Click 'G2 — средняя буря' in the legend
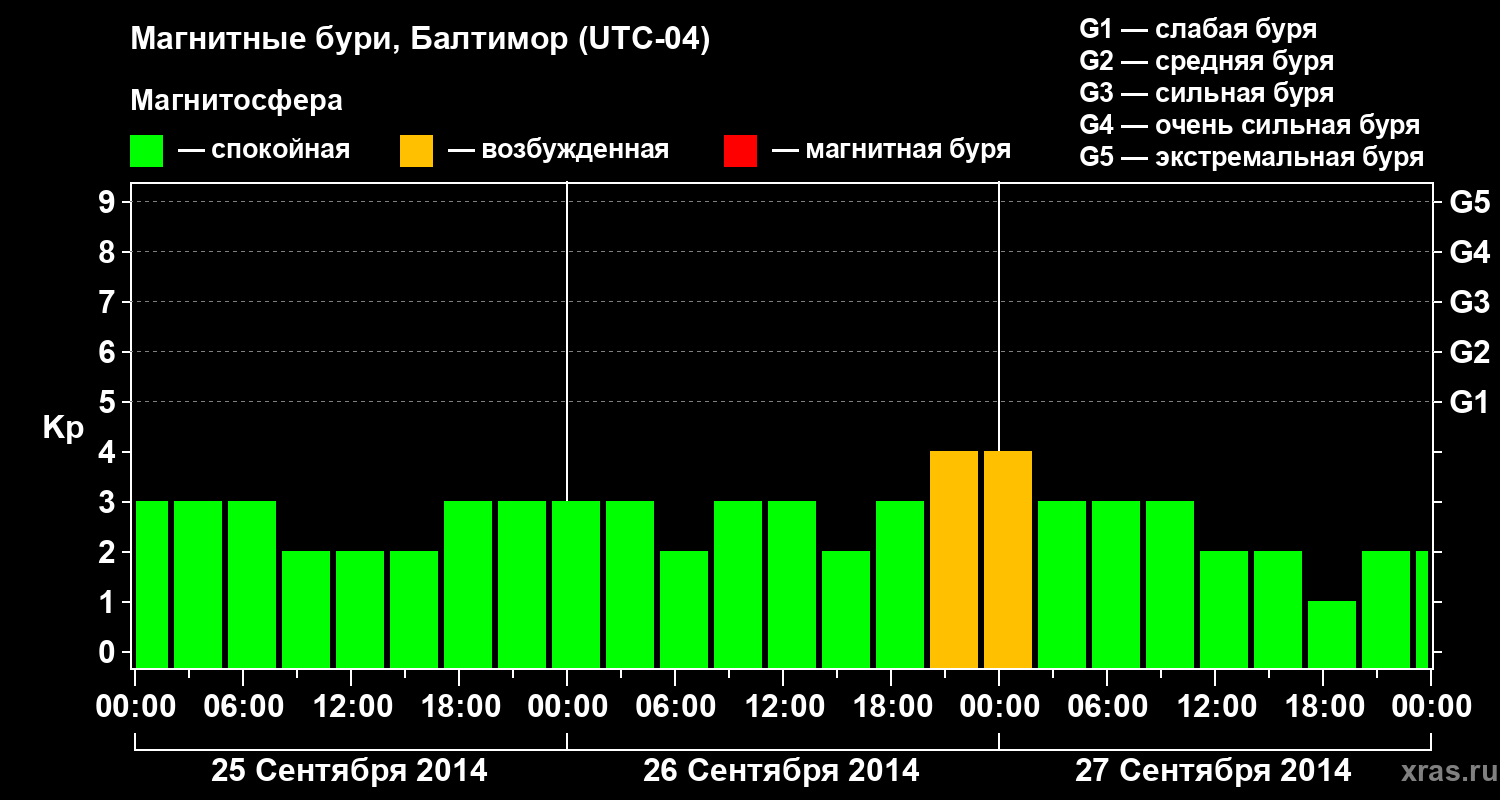Image resolution: width=1500 pixels, height=800 pixels. pyautogui.click(x=1206, y=61)
